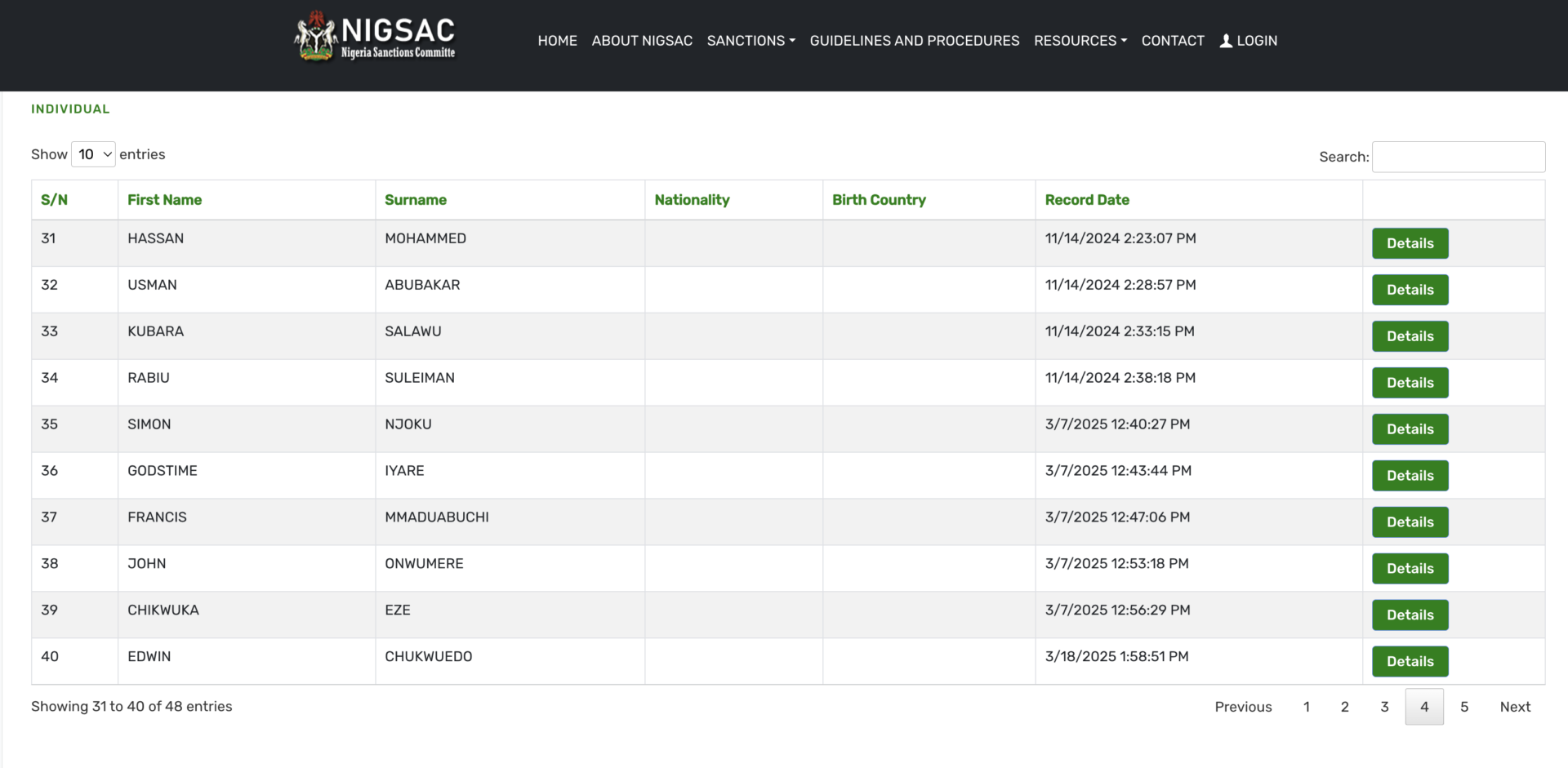View Details for Hassan Mohammed
1568x768 pixels.
click(x=1410, y=243)
